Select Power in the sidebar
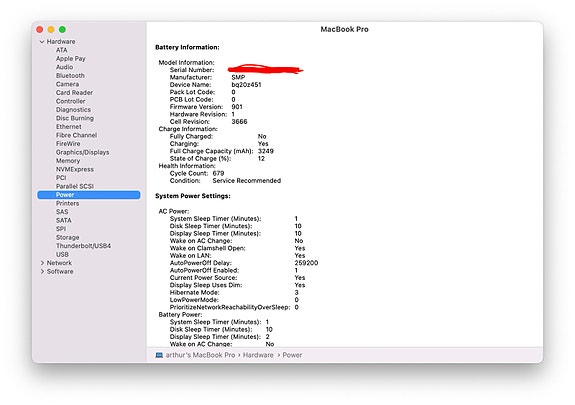Image resolution: width=575 pixels, height=405 pixels. pos(89,195)
